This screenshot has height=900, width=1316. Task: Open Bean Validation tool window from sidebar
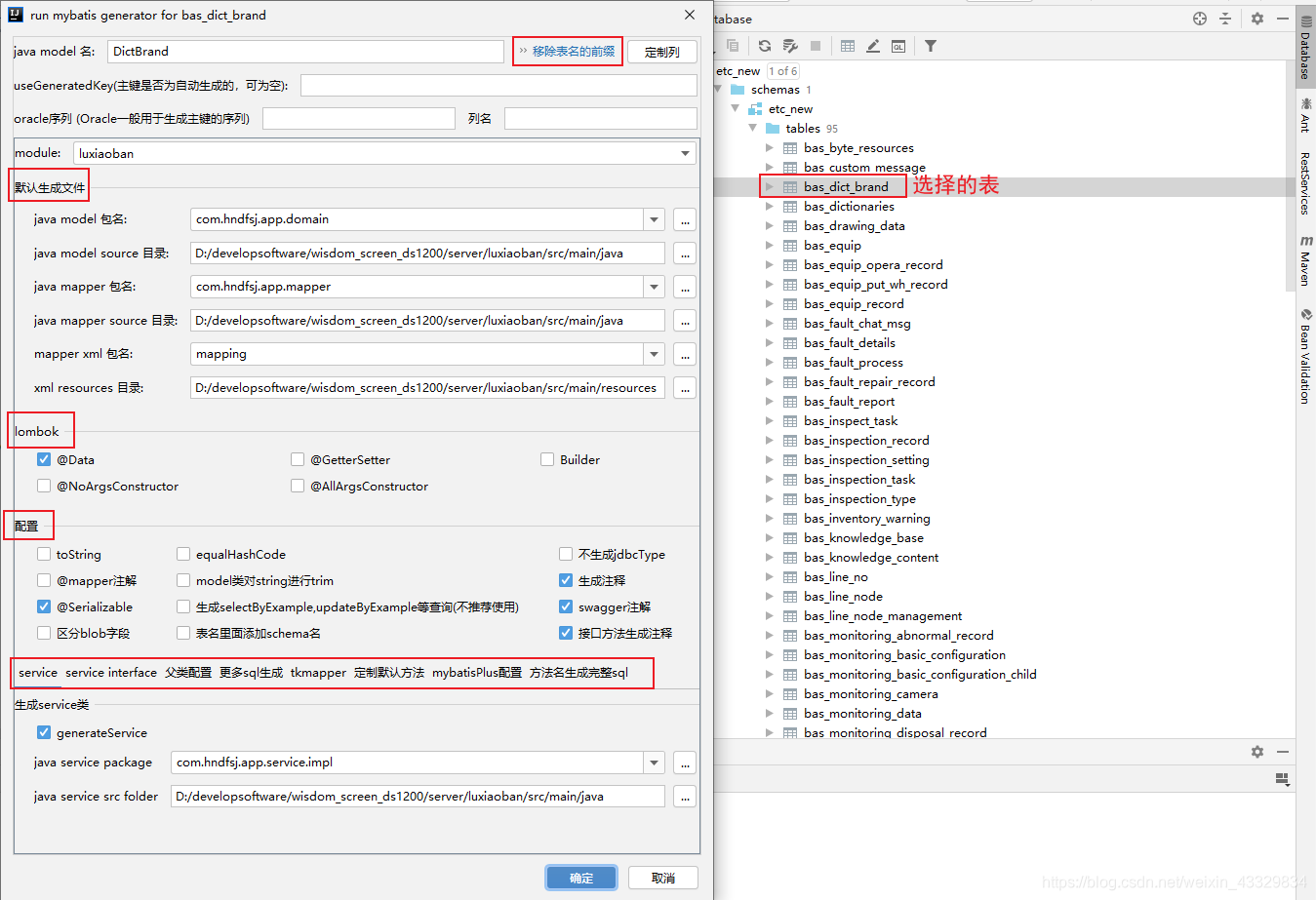point(1305,357)
